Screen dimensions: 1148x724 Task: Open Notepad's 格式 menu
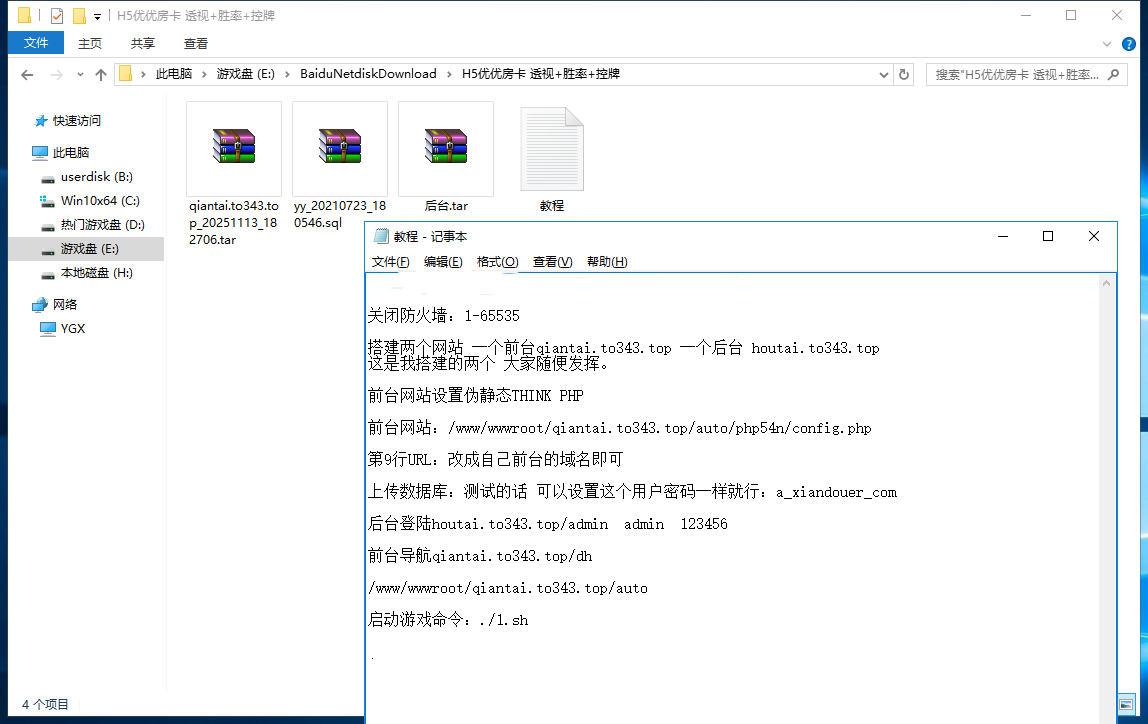click(x=497, y=262)
